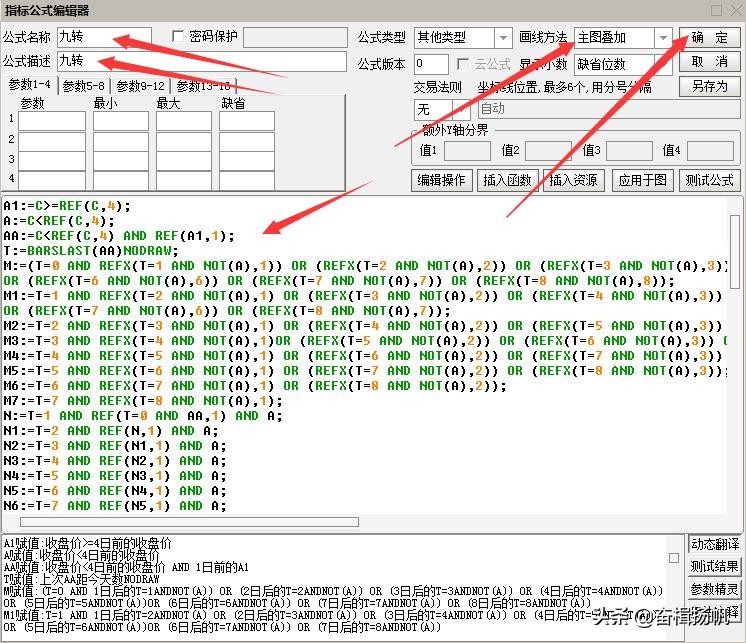Click parameter row 4 name field
The height and width of the screenshot is (643, 746).
[52, 181]
